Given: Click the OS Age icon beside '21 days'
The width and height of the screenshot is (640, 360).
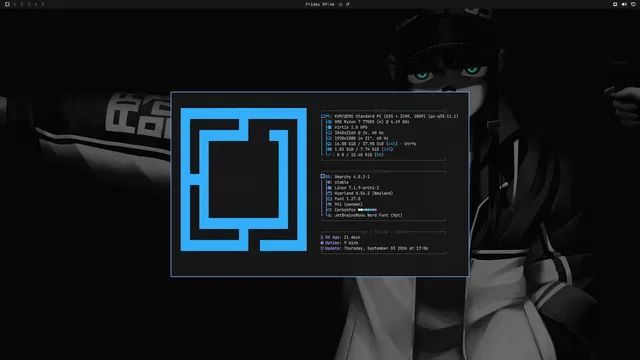Looking at the screenshot, I should point(322,237).
